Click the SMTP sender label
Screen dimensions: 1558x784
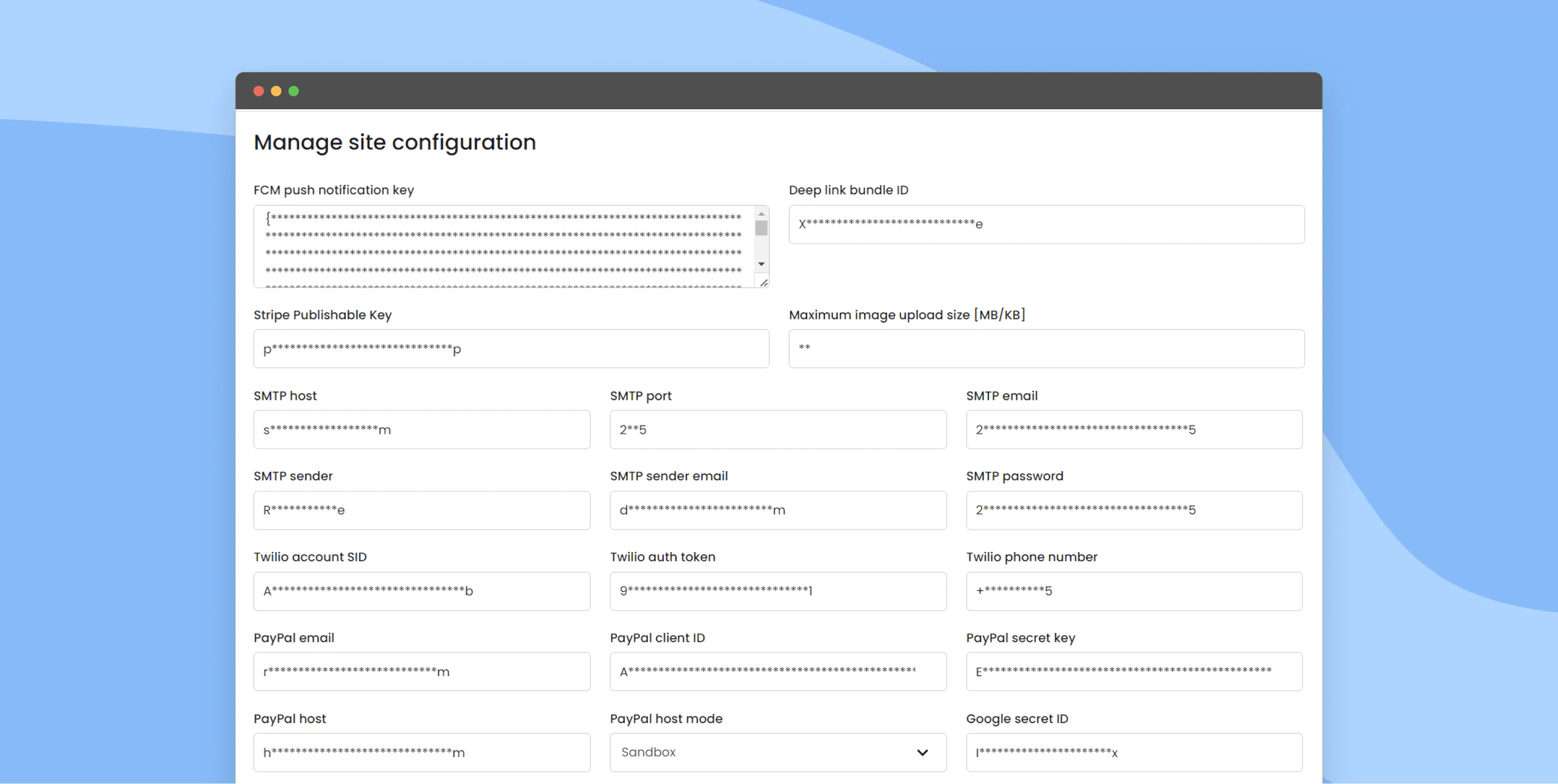click(x=293, y=476)
